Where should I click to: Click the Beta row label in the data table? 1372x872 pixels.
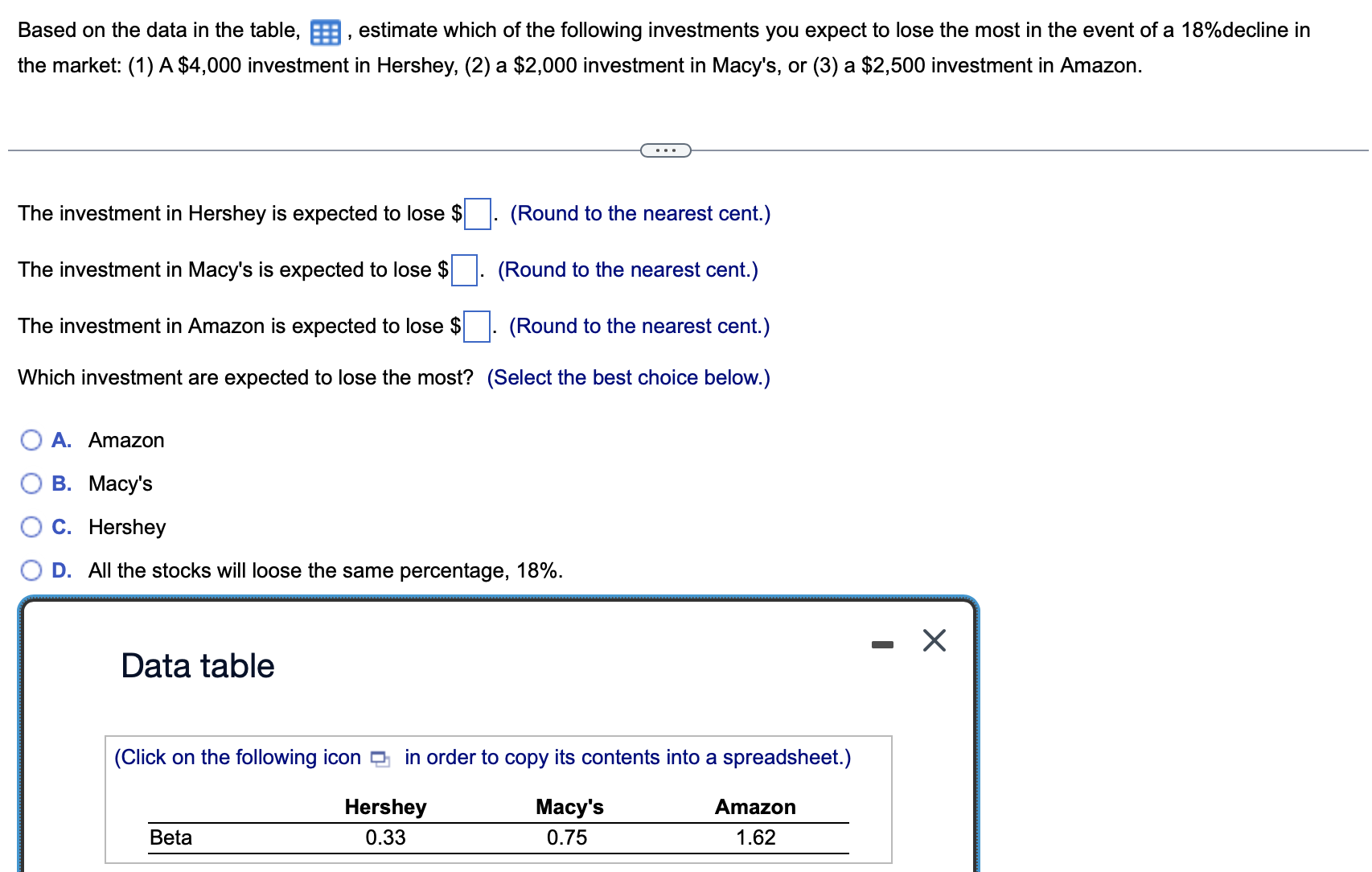click(x=170, y=837)
